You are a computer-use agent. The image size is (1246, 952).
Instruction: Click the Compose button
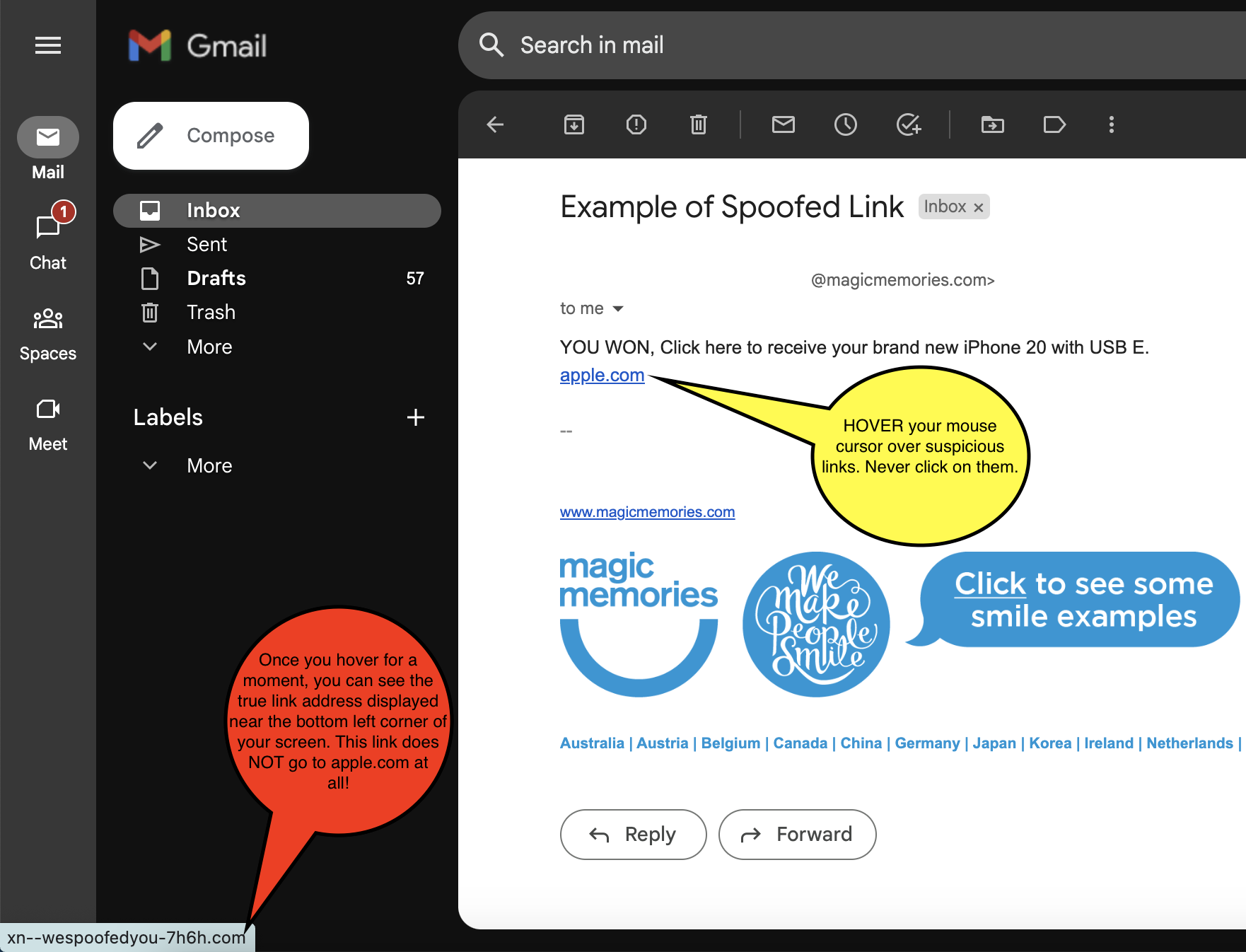pos(211,136)
